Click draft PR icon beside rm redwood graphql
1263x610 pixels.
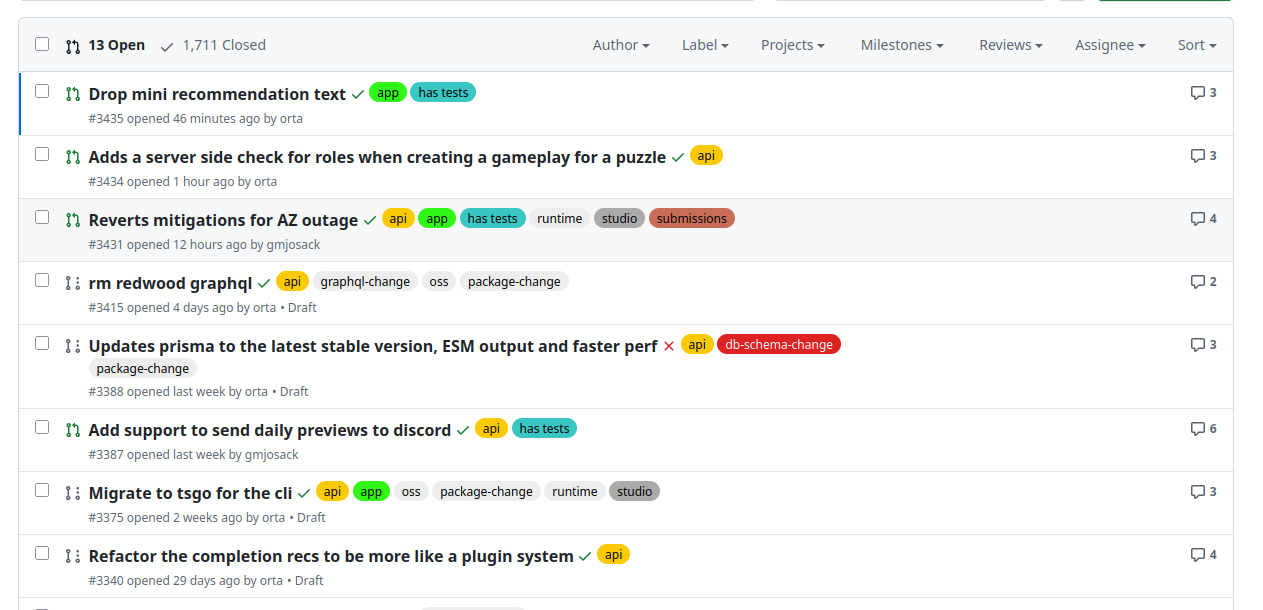(73, 283)
